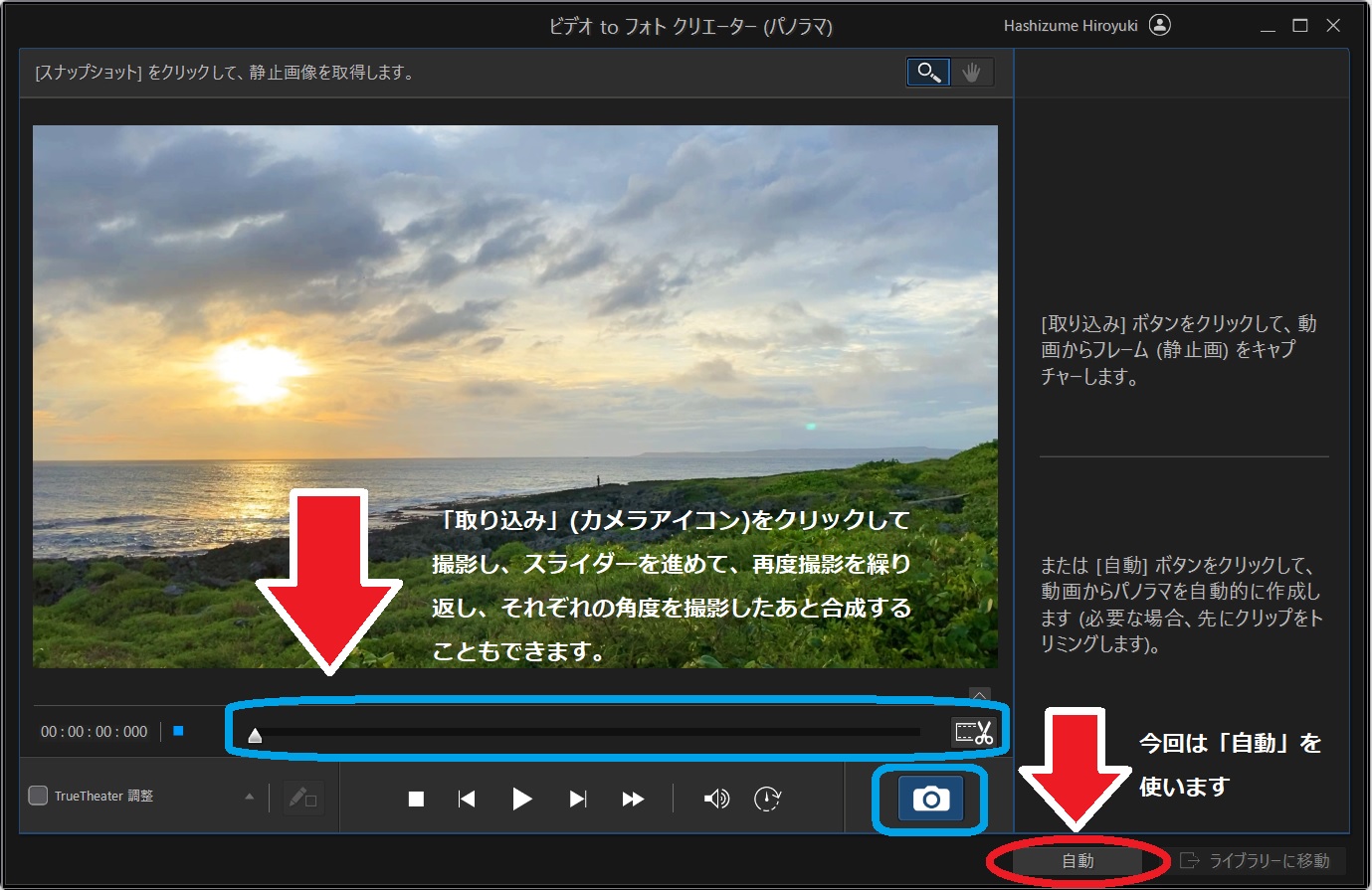Click the ライブラリーに移動 button
The height and width of the screenshot is (890, 1372).
pos(1256,861)
